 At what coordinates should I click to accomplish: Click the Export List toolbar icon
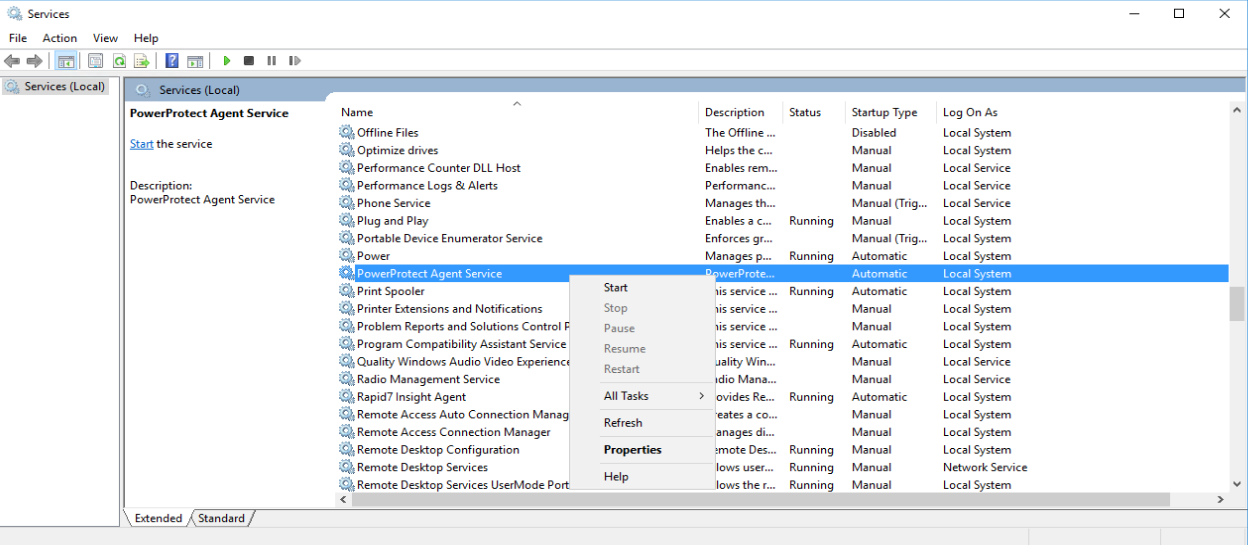coord(142,61)
